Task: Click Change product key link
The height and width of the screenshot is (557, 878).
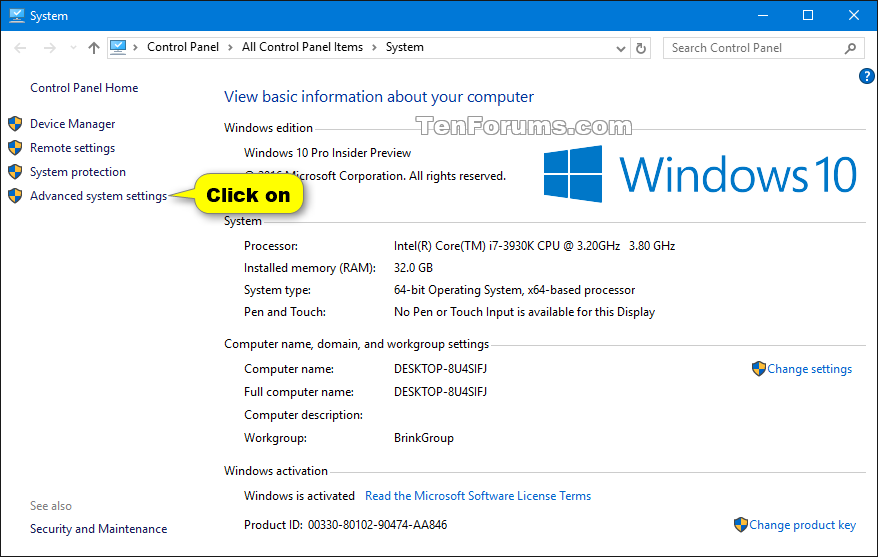Action: tap(802, 525)
